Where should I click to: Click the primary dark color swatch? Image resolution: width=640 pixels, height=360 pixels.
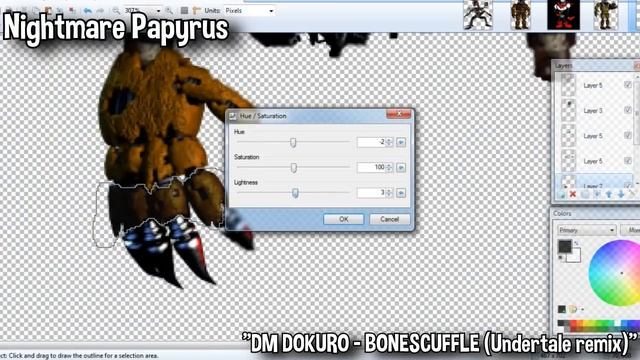tap(565, 246)
